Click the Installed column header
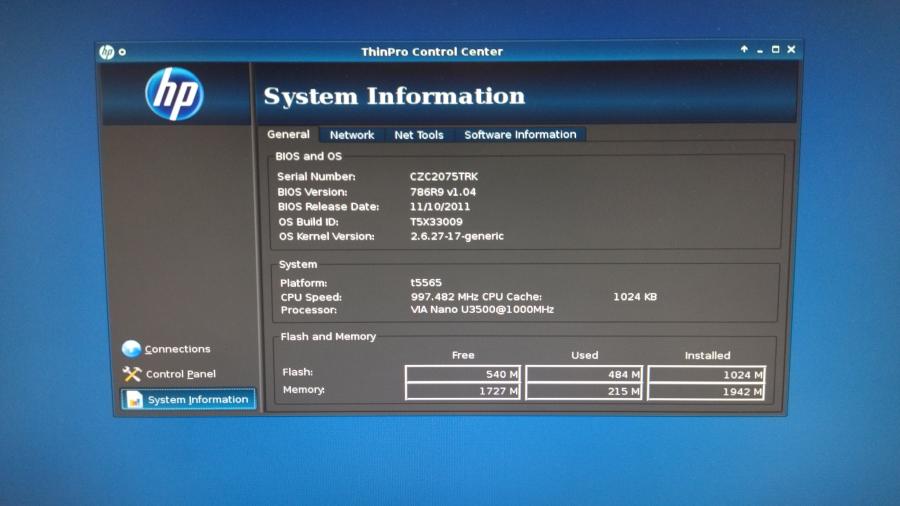The width and height of the screenshot is (900, 506). (x=707, y=356)
